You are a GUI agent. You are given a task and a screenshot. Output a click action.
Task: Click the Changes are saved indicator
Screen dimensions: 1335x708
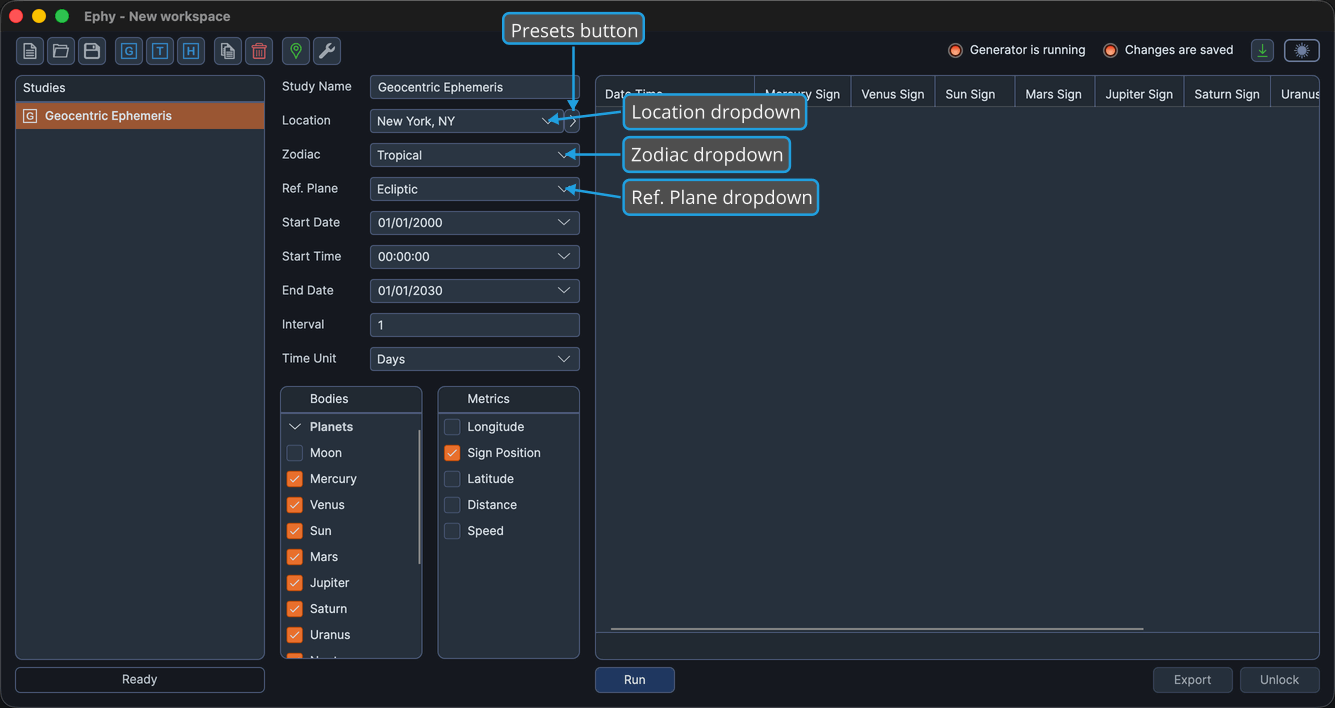pos(1168,50)
